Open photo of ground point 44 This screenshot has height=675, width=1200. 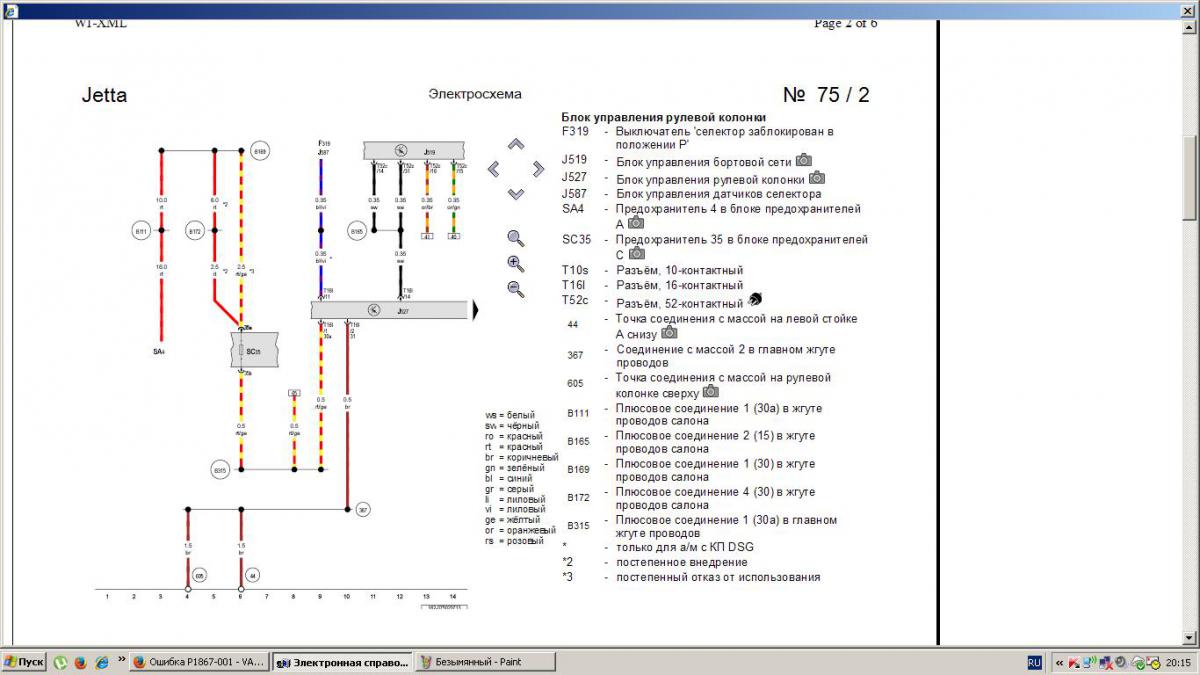669,332
